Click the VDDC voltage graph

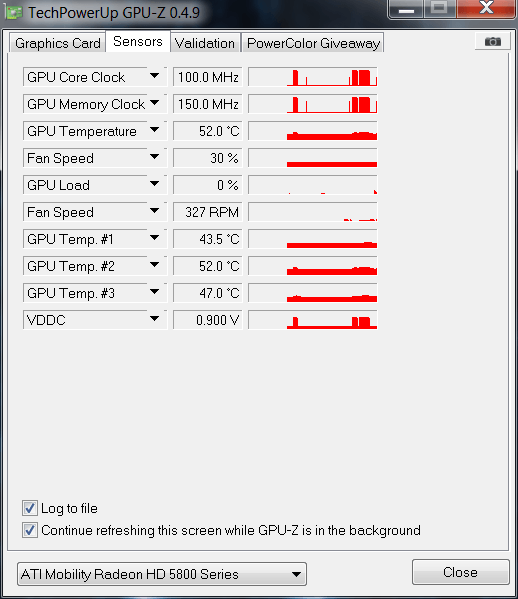tap(312, 320)
